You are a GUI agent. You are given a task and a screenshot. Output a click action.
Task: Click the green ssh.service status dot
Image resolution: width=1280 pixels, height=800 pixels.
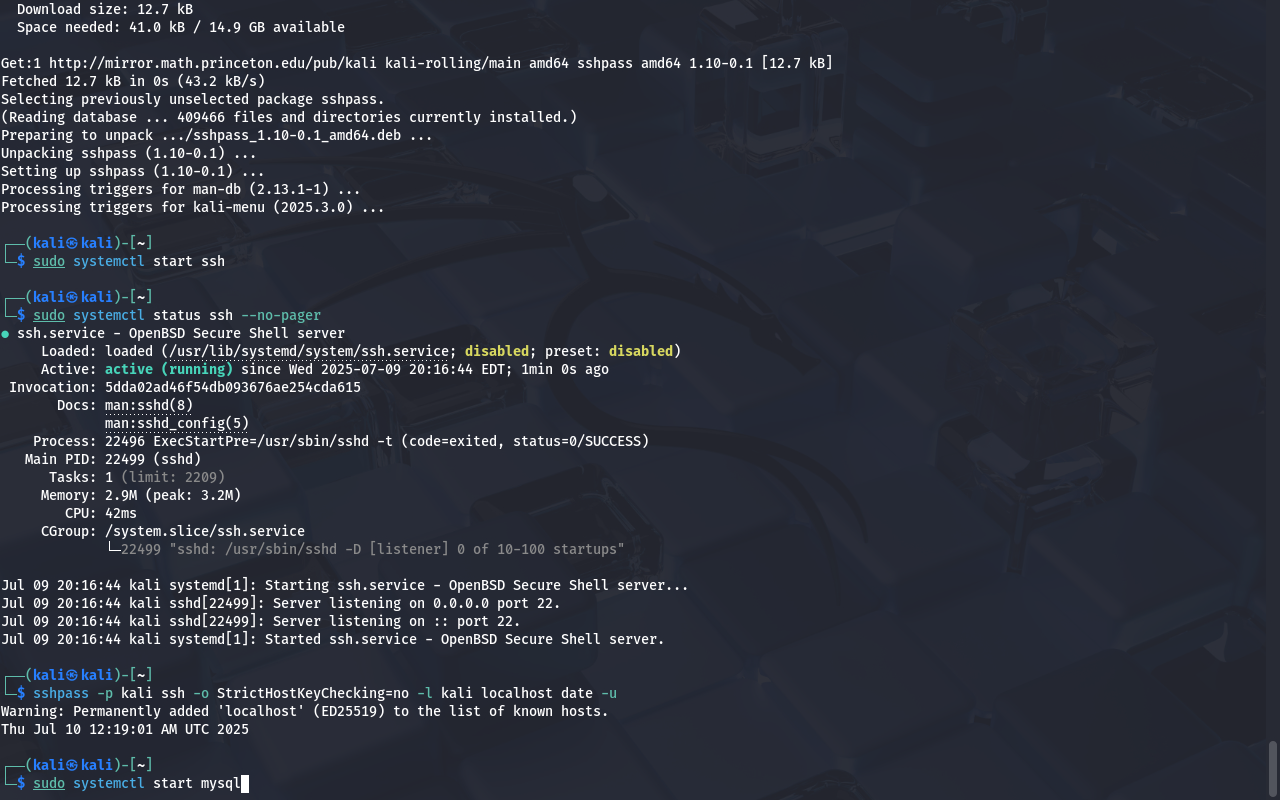5,334
